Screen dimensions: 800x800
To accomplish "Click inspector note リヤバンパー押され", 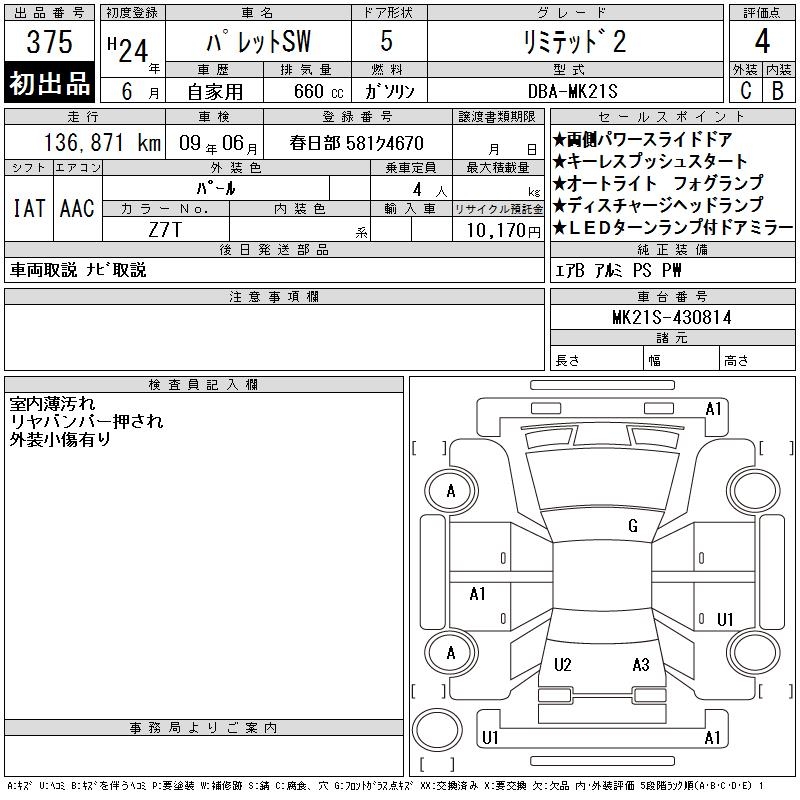I will pyautogui.click(x=86, y=421).
